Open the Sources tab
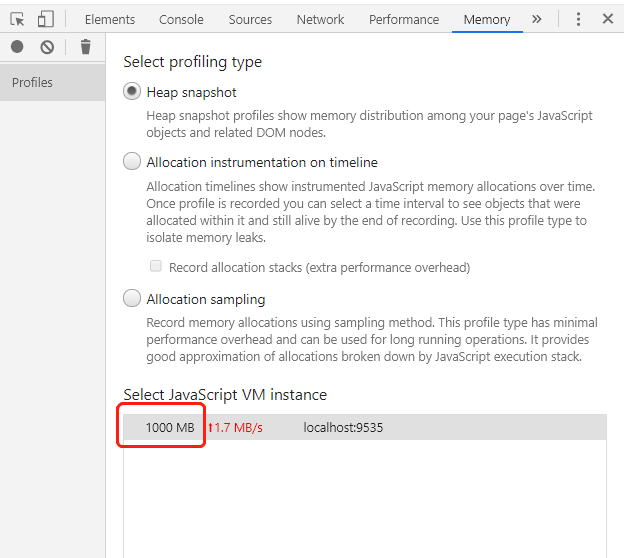Image resolution: width=624 pixels, height=558 pixels. click(250, 20)
